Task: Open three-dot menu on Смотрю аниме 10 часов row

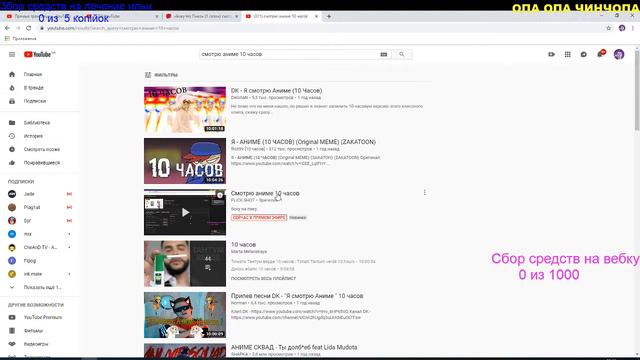Action: [424, 192]
